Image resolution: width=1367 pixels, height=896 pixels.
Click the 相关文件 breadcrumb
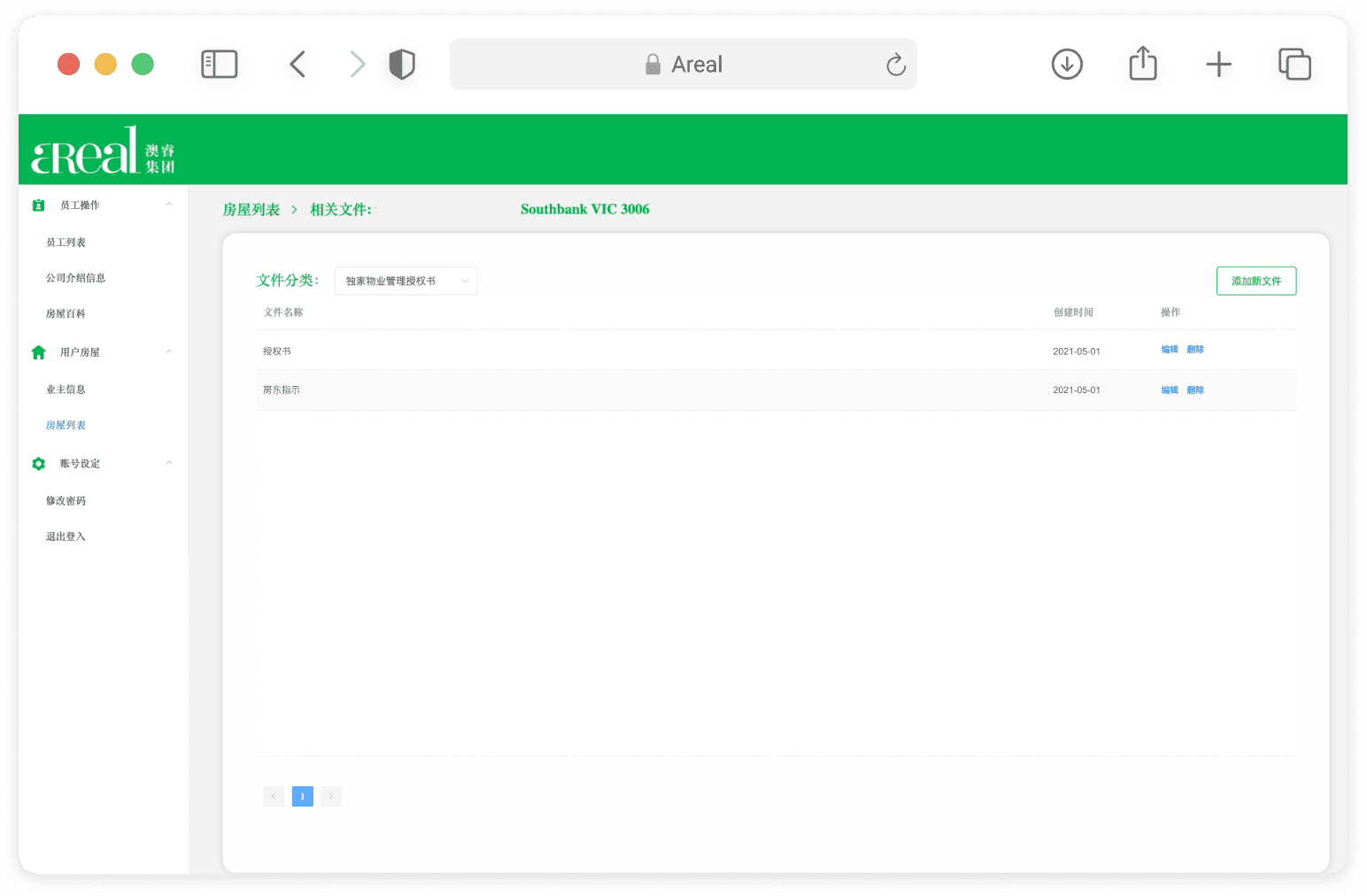click(x=341, y=210)
